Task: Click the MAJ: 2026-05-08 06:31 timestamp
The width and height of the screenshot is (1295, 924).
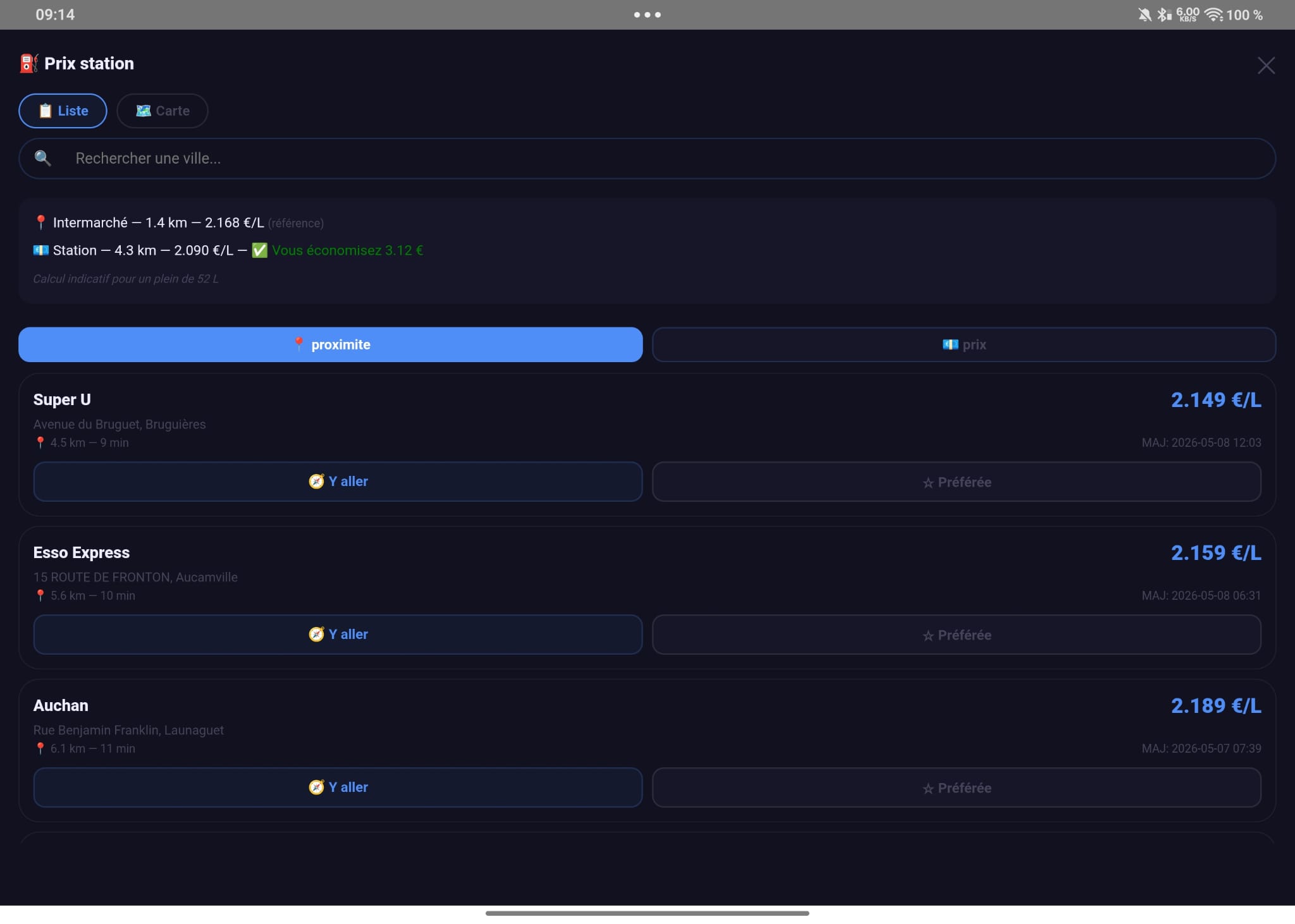Action: [1201, 595]
